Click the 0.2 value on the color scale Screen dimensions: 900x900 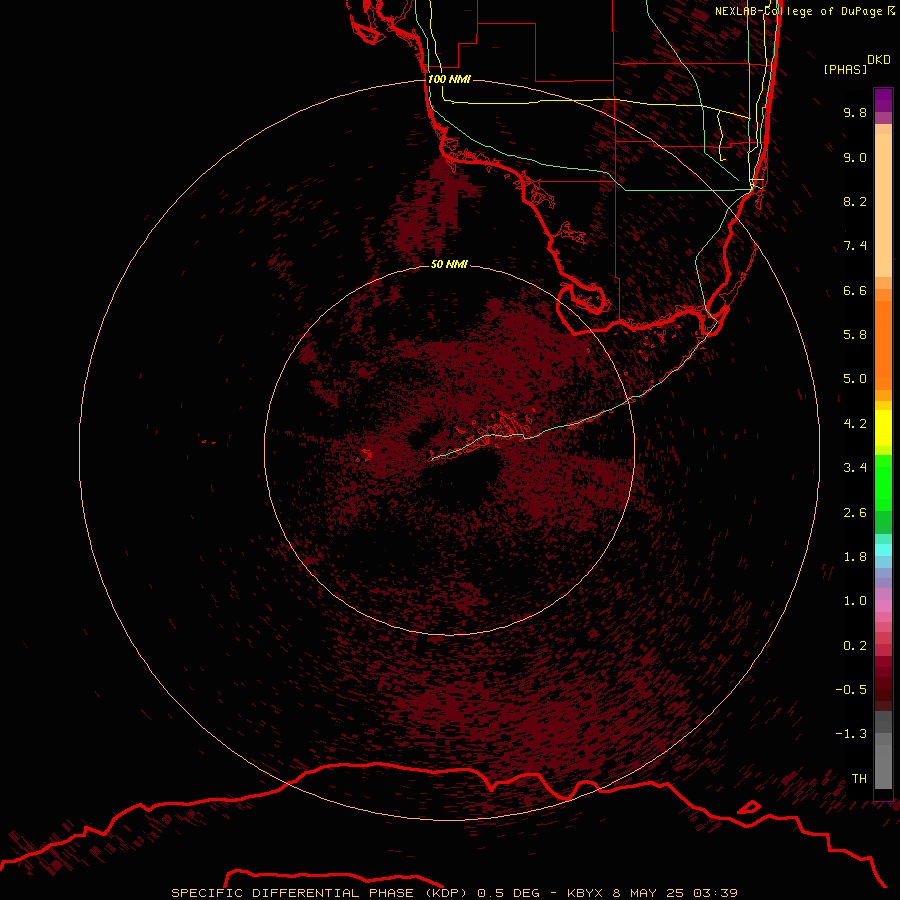[x=855, y=646]
